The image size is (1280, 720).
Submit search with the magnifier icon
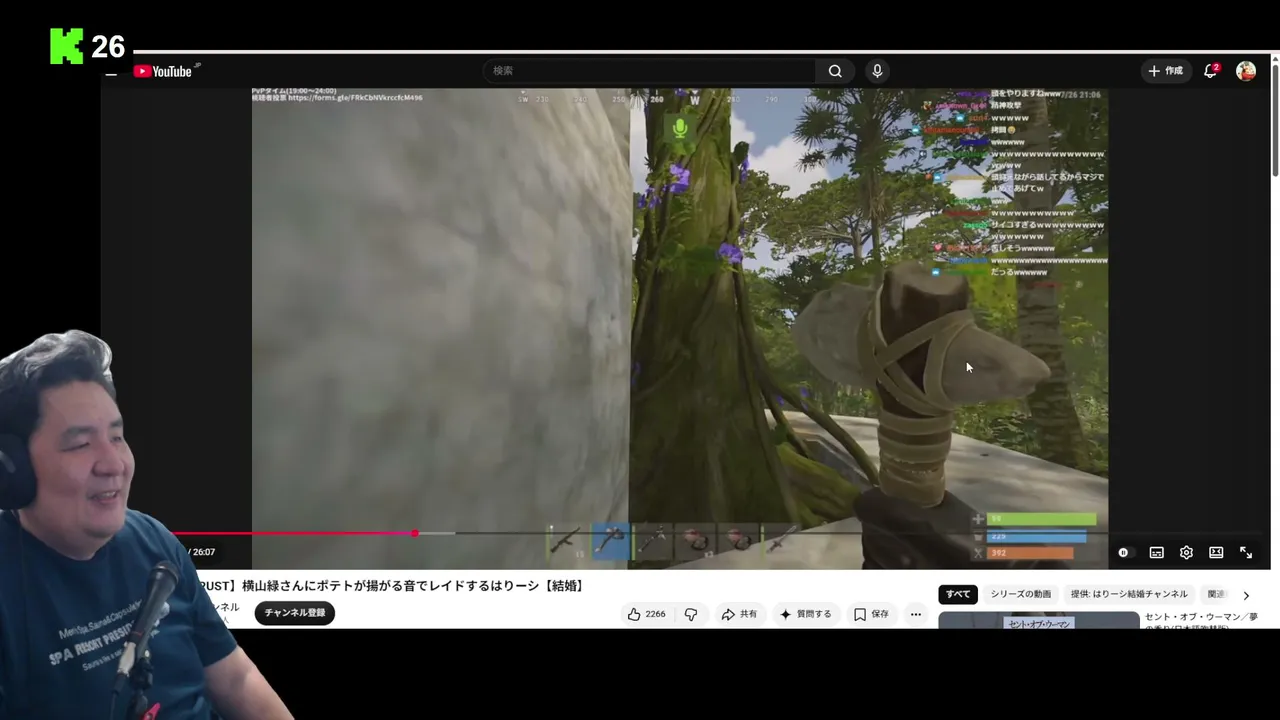point(835,71)
